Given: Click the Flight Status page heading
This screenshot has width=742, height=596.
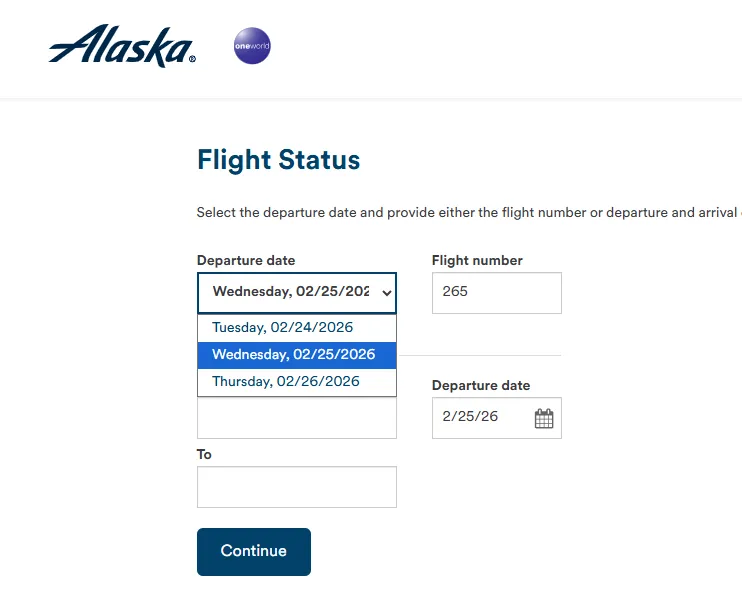Looking at the screenshot, I should tap(279, 160).
